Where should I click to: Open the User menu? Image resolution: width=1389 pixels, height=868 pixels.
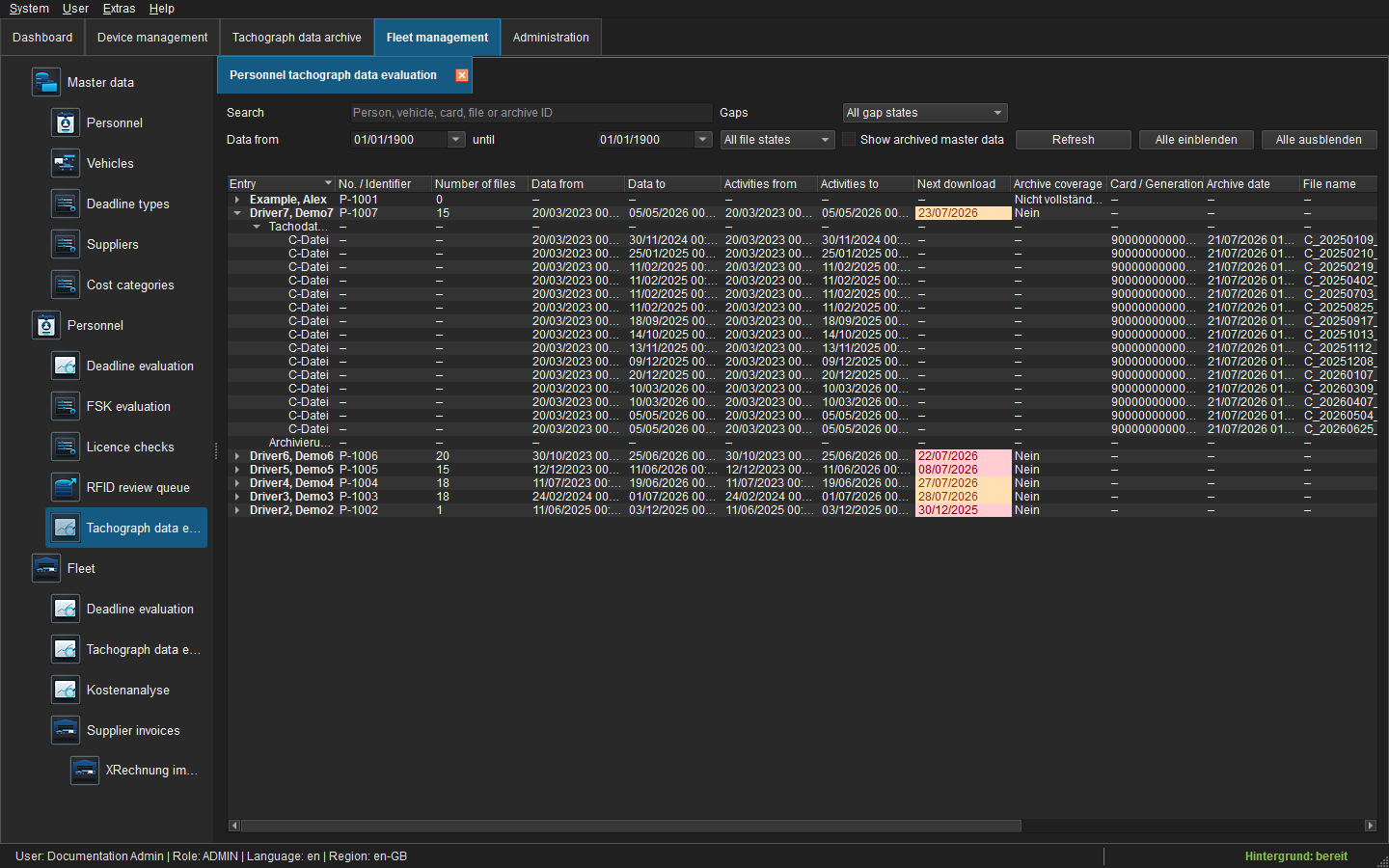pyautogui.click(x=75, y=9)
